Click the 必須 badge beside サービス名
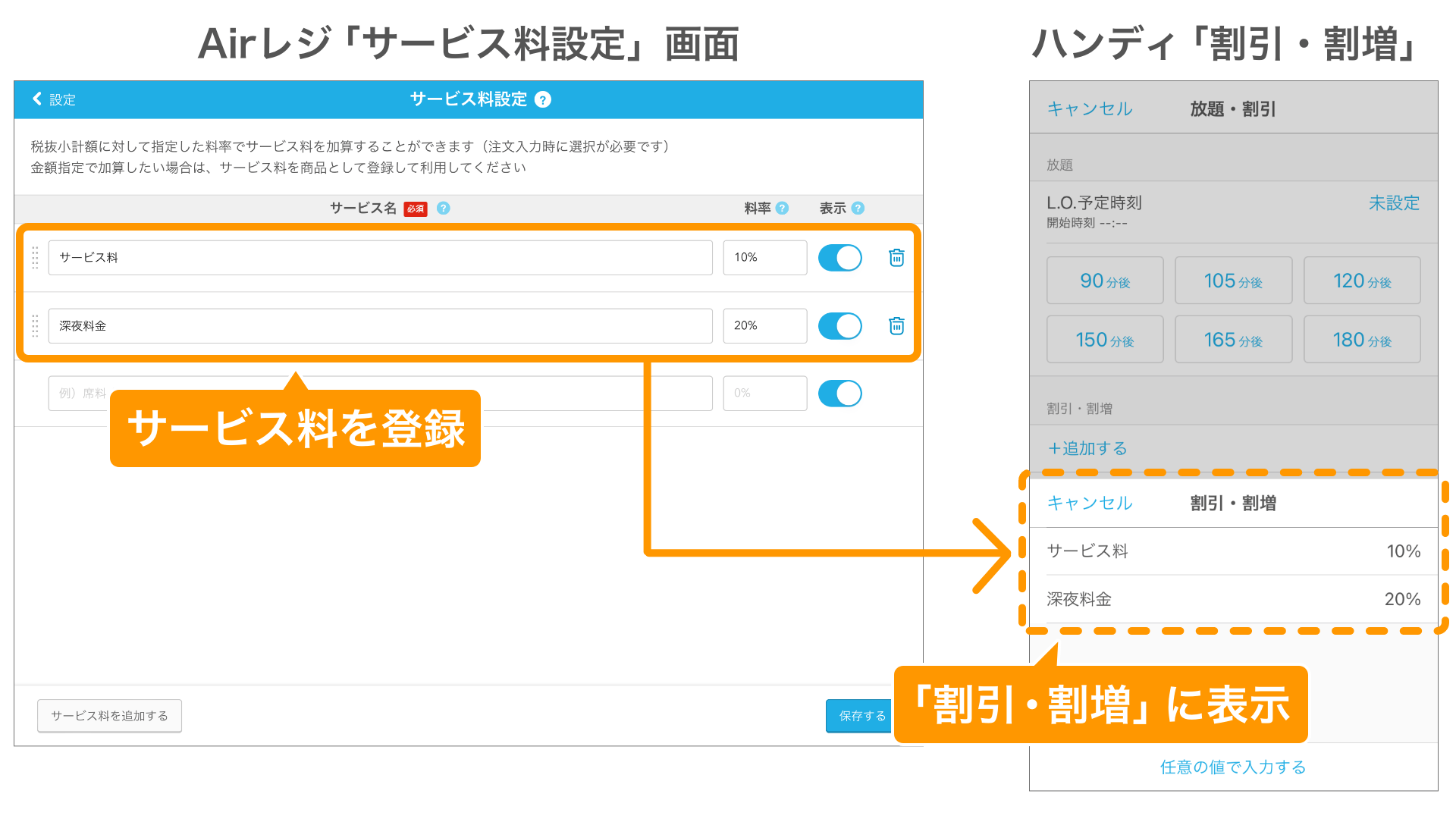This screenshot has width=1456, height=819. click(x=416, y=209)
